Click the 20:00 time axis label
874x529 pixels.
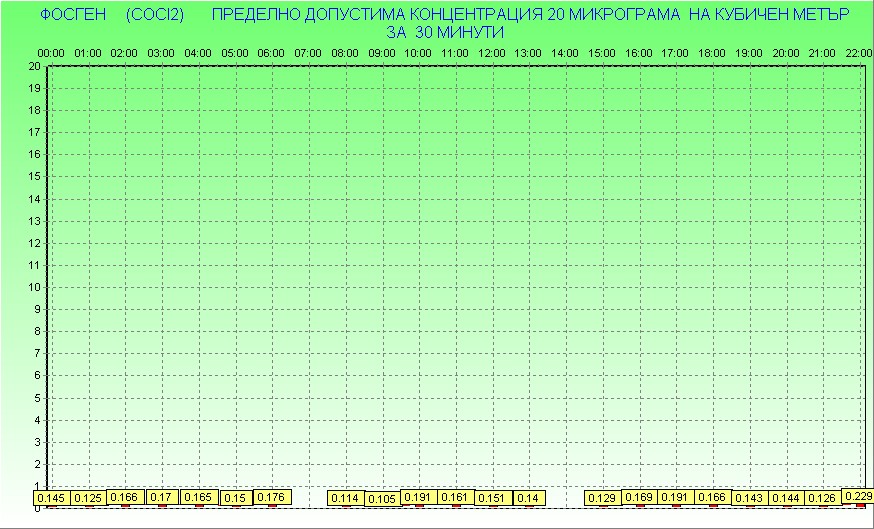click(x=786, y=54)
